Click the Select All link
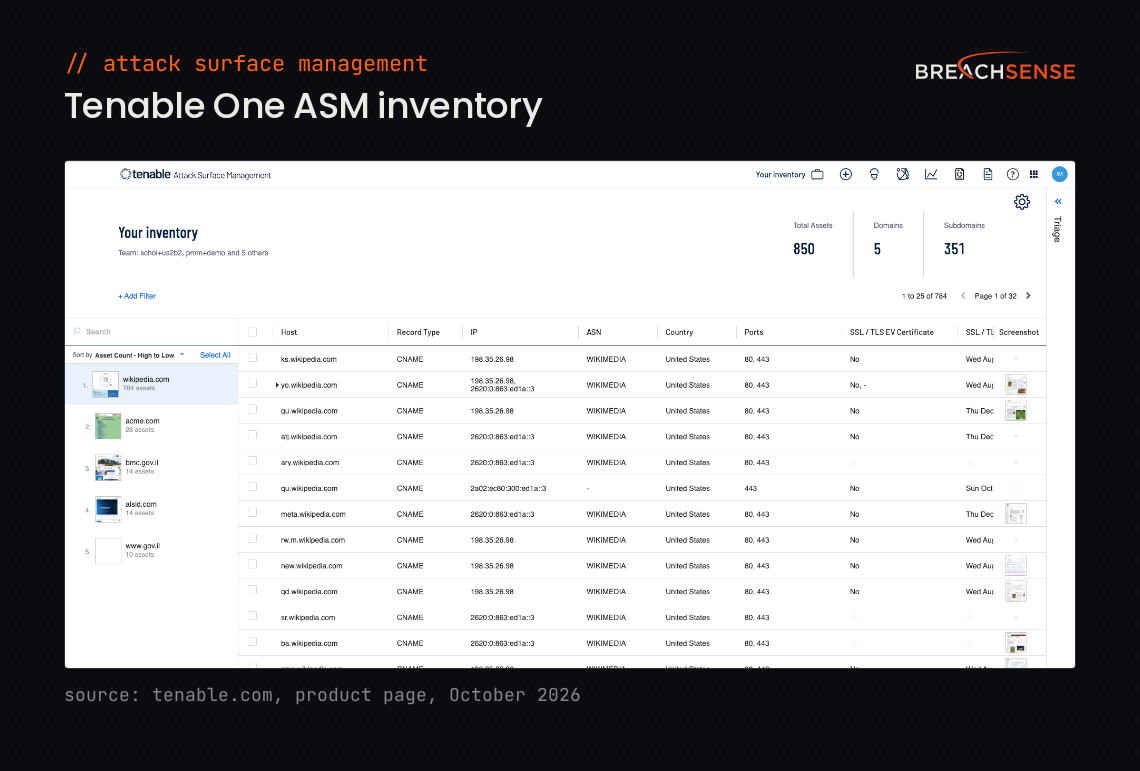 [x=215, y=355]
